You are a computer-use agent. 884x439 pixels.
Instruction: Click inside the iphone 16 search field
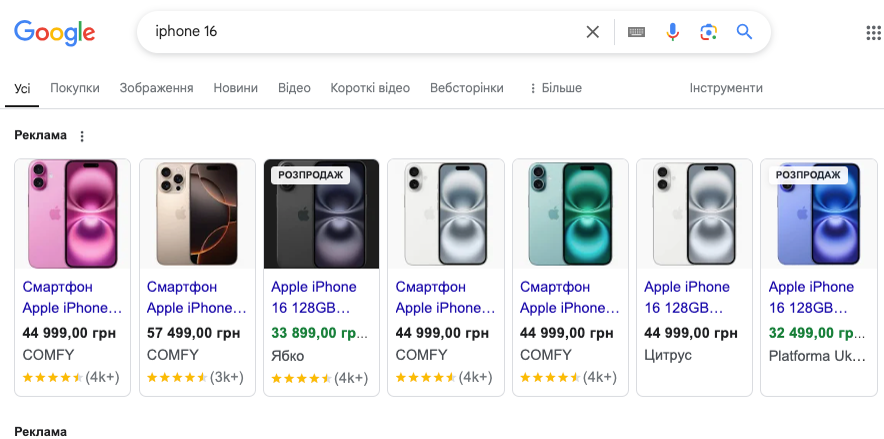click(x=360, y=32)
